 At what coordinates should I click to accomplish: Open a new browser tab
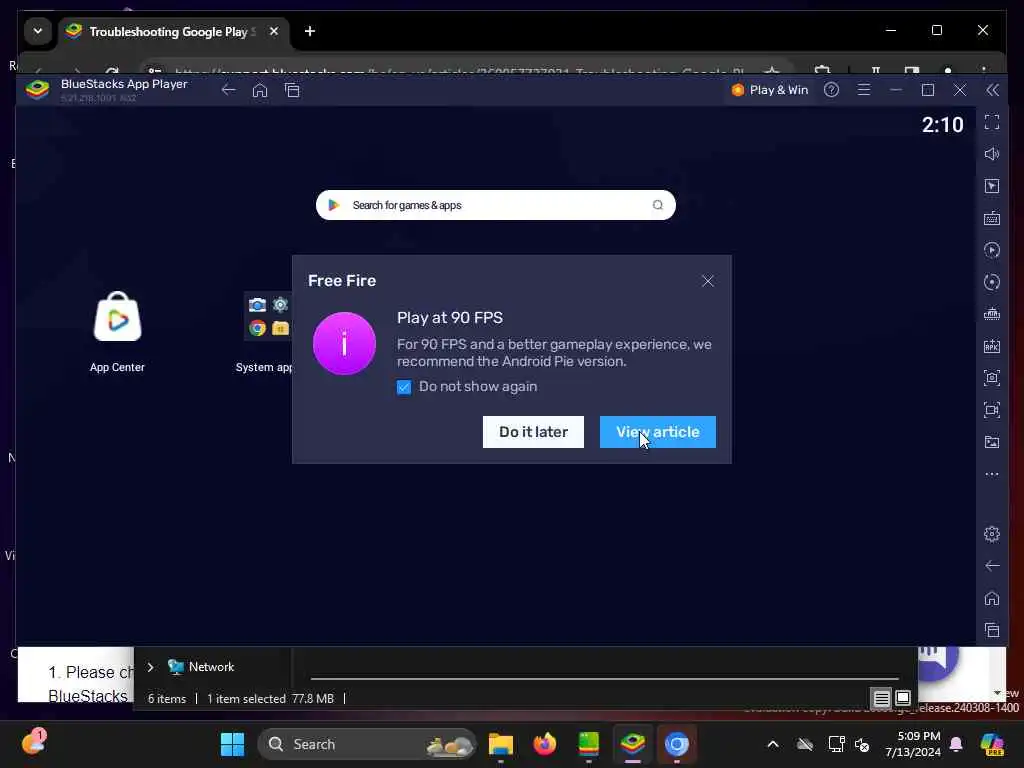click(310, 31)
